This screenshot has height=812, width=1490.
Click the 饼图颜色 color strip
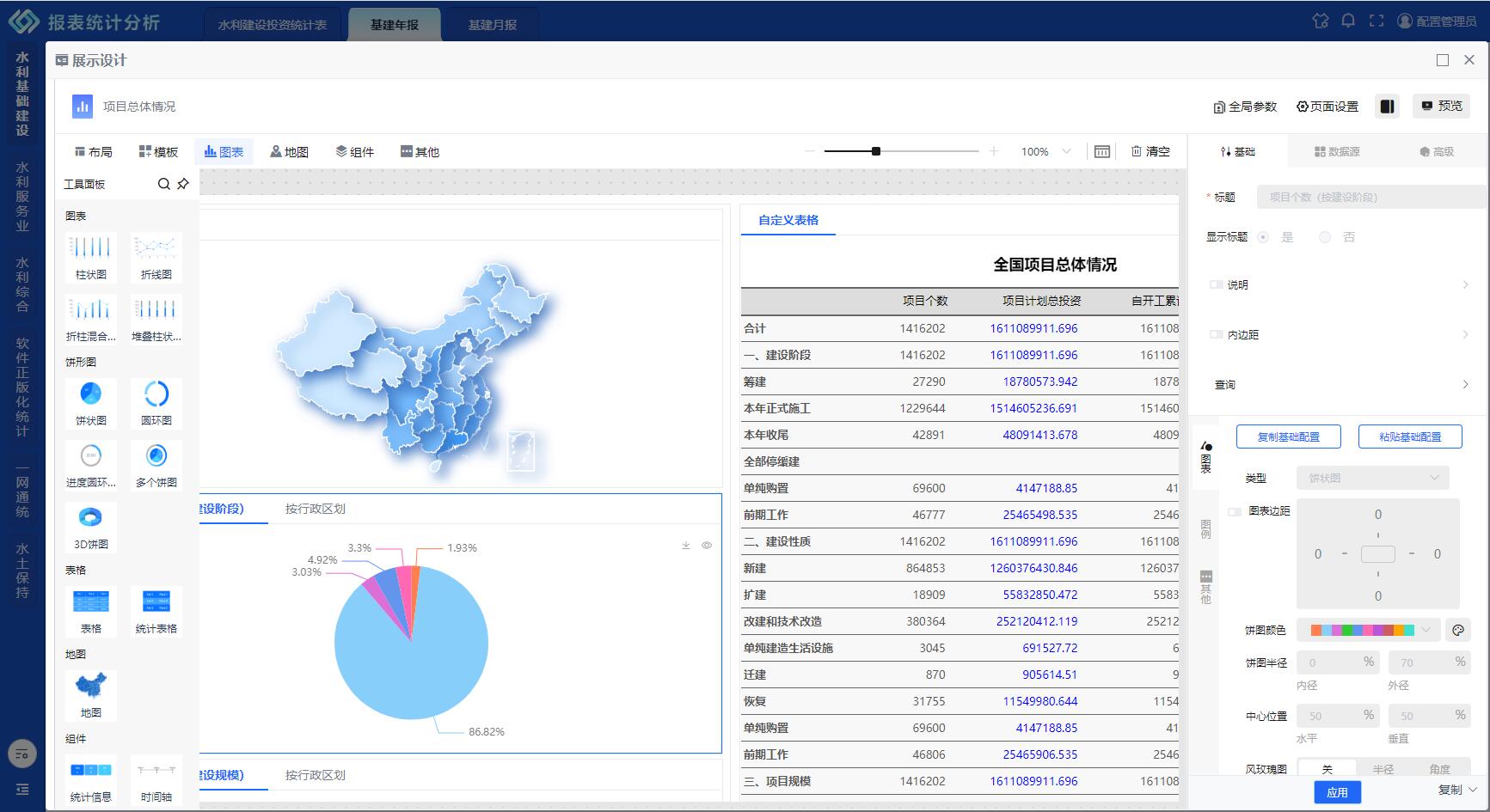click(x=1362, y=630)
